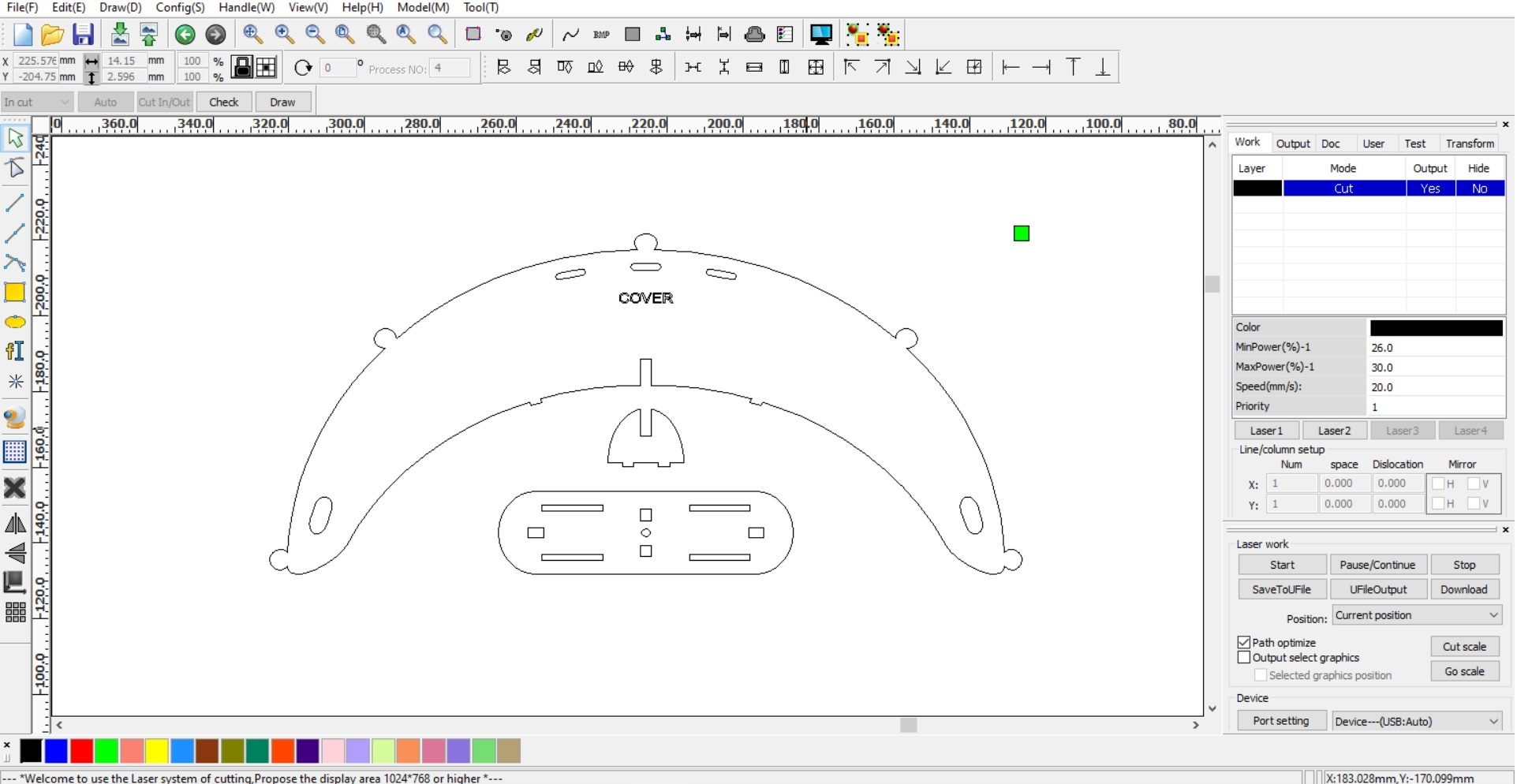This screenshot has width=1517, height=784.
Task: Click the Same size toolbar icon
Action: [x=816, y=68]
